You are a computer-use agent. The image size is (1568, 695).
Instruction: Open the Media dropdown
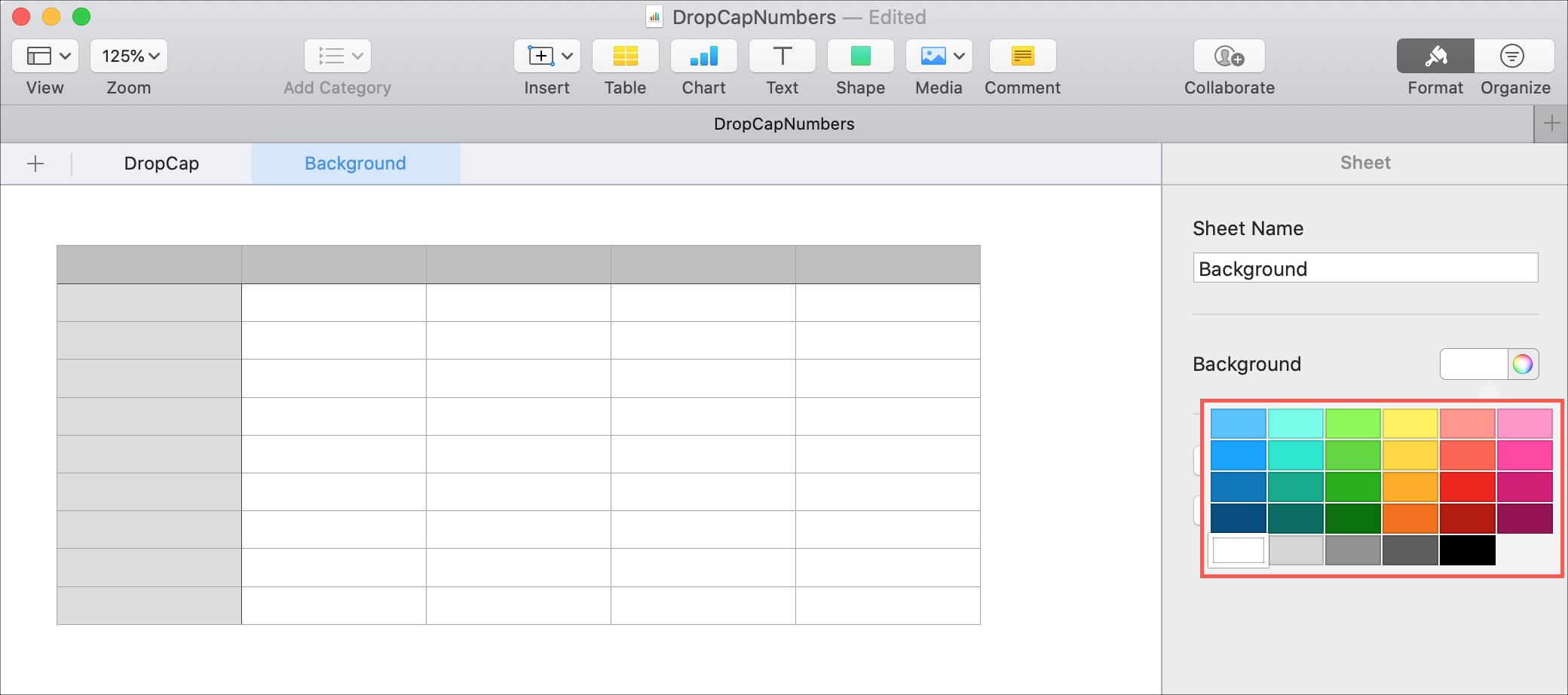point(939,56)
